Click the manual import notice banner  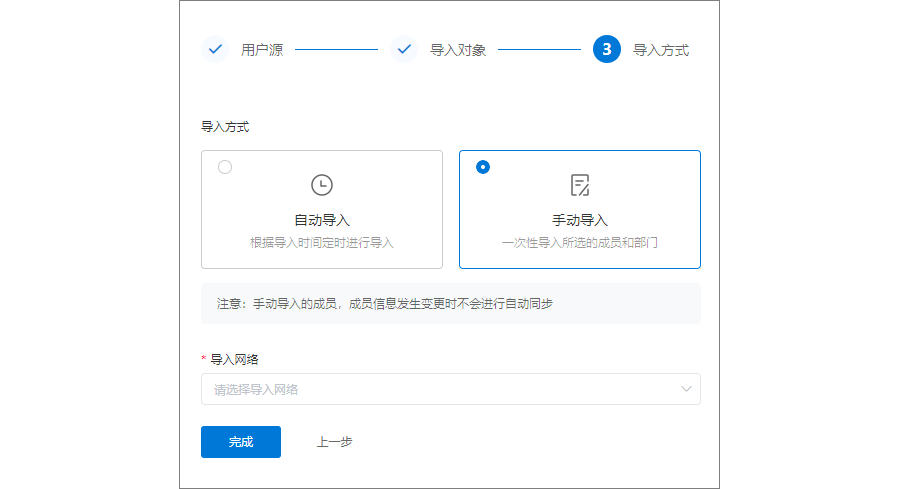click(451, 304)
